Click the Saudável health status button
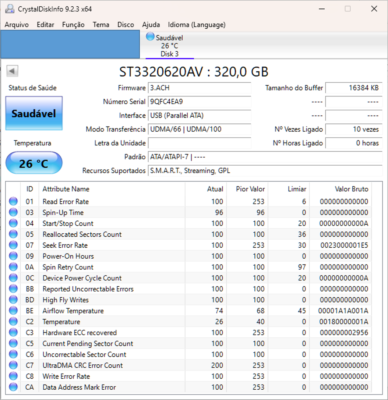This screenshot has width=388, height=400. (x=34, y=113)
